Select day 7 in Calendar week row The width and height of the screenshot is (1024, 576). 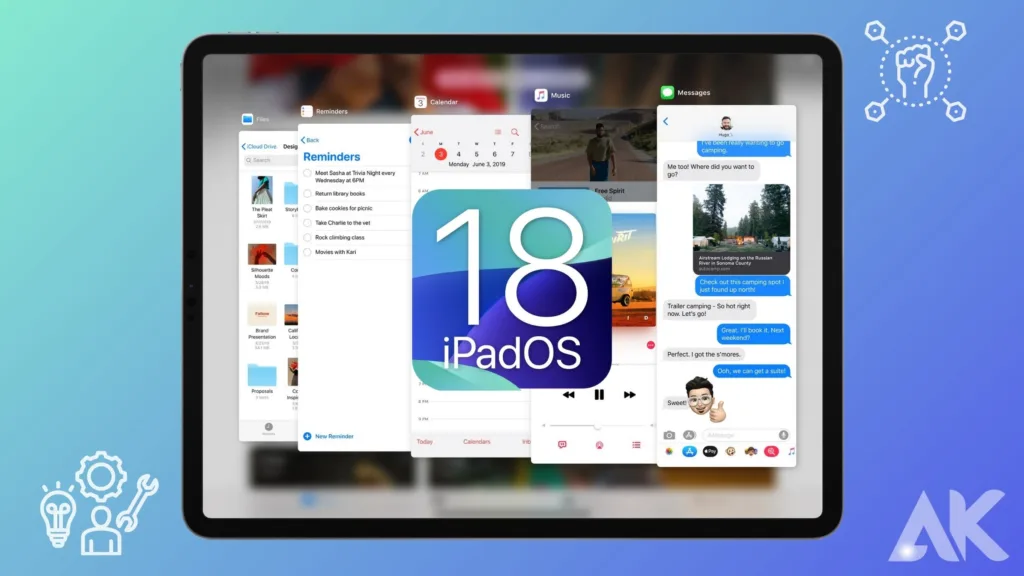click(513, 154)
